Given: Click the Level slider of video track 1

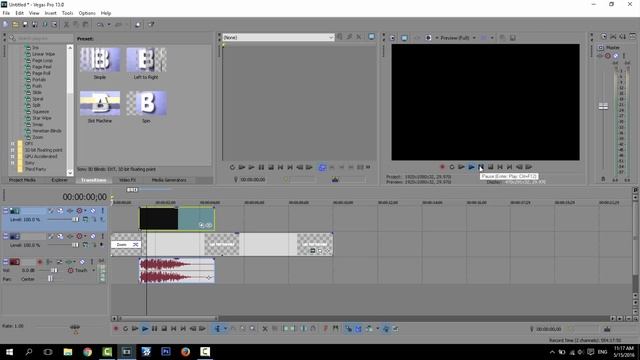Looking at the screenshot, I should click(x=76, y=220).
